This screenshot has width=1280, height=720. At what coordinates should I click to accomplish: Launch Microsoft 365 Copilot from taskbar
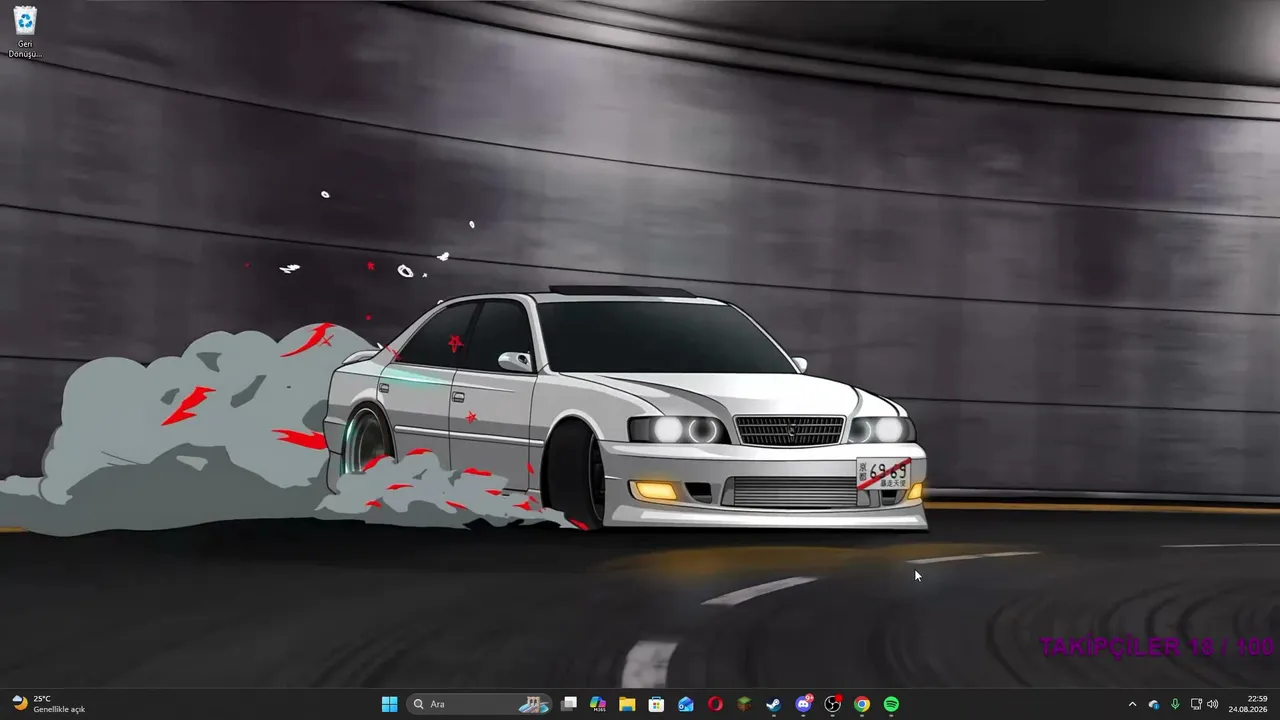point(598,704)
